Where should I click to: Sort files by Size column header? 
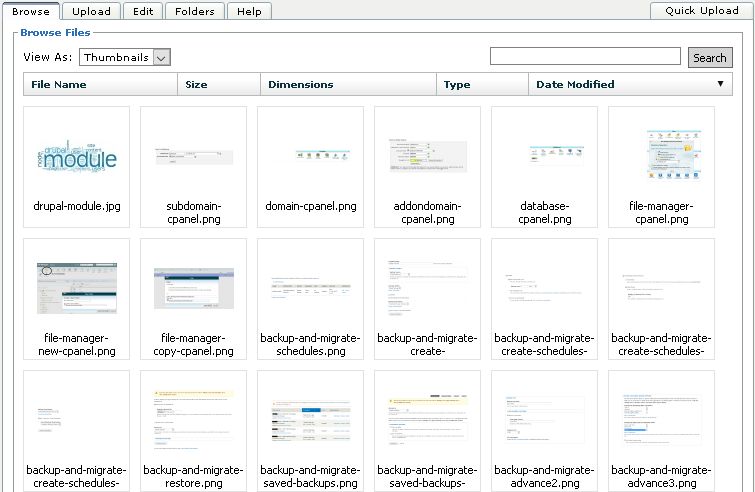click(196, 85)
